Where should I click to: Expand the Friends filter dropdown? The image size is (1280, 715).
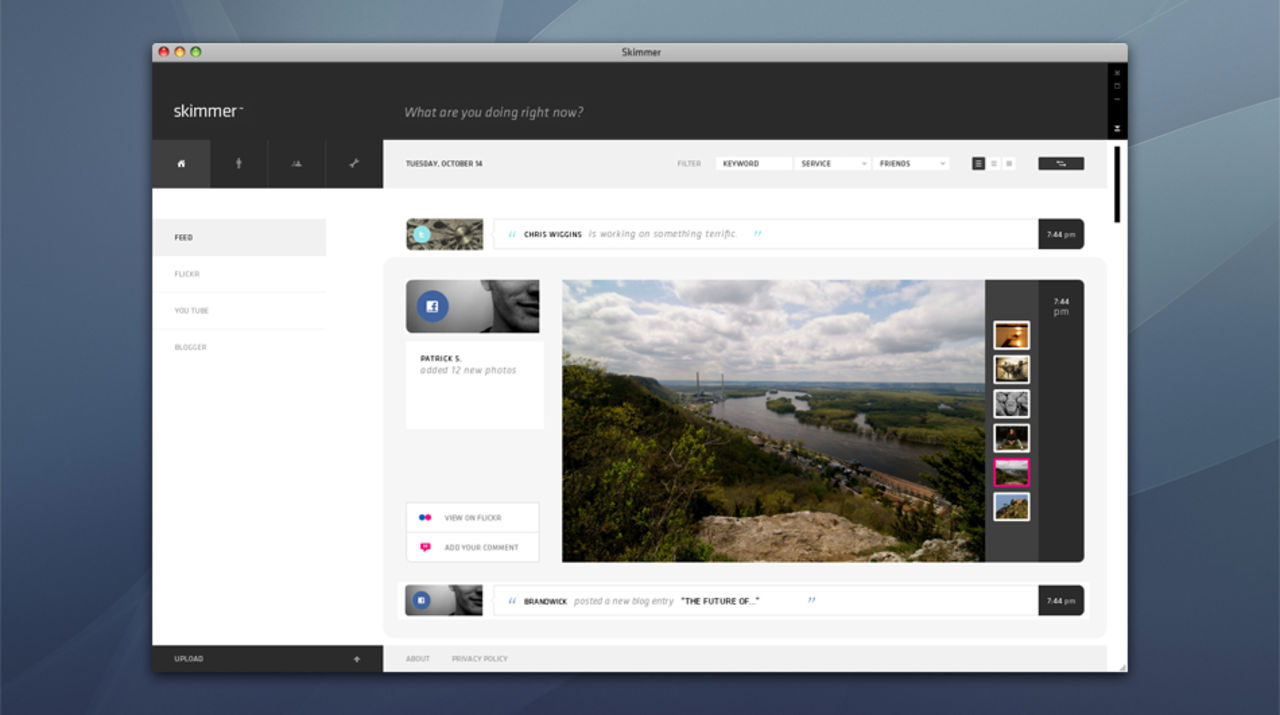click(911, 164)
